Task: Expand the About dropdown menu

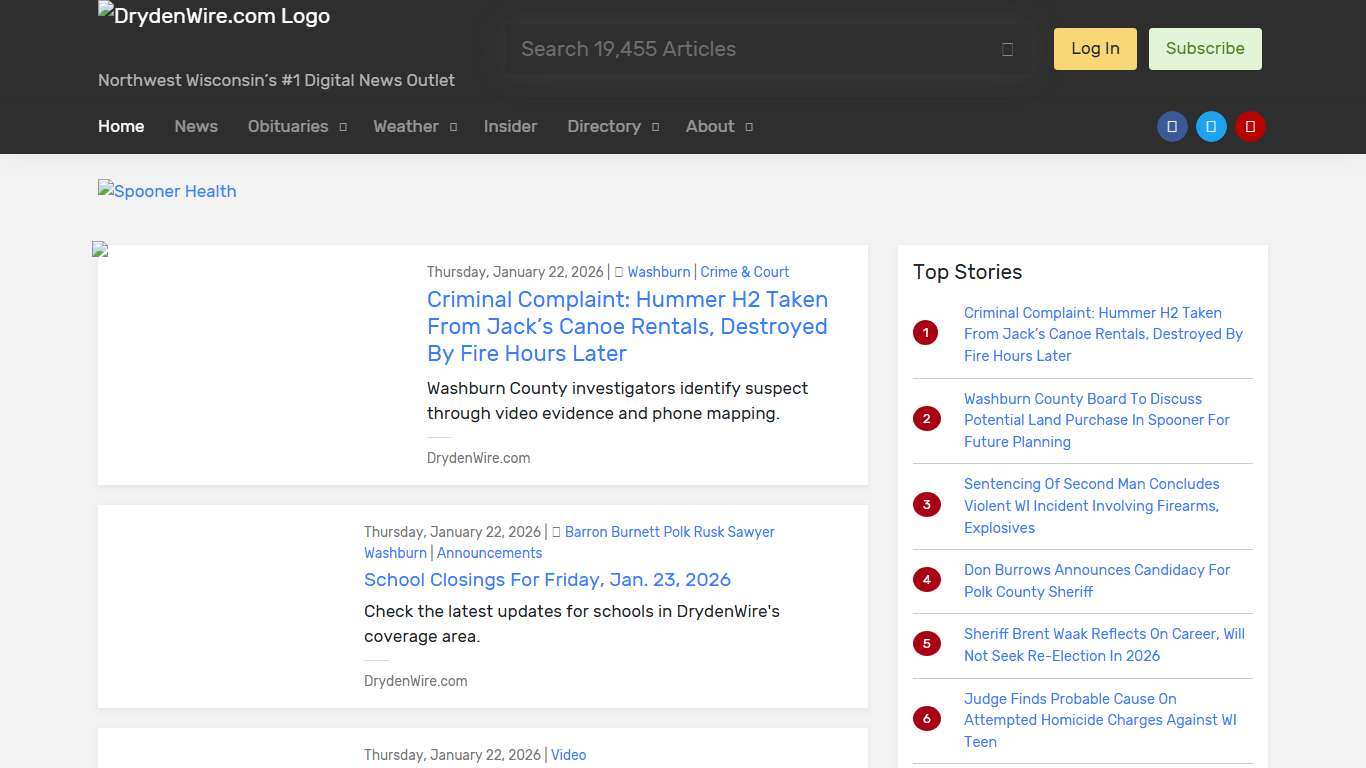Action: click(x=718, y=127)
